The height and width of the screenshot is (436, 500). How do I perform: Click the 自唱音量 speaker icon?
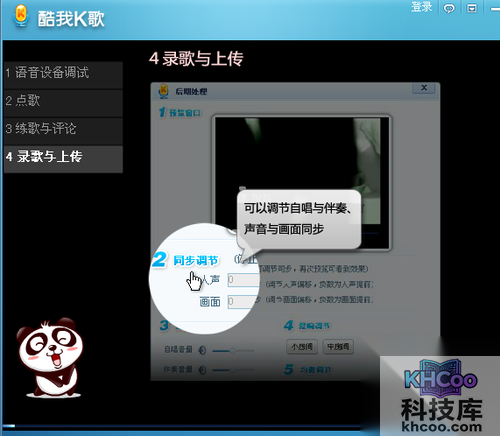pyautogui.click(x=202, y=350)
